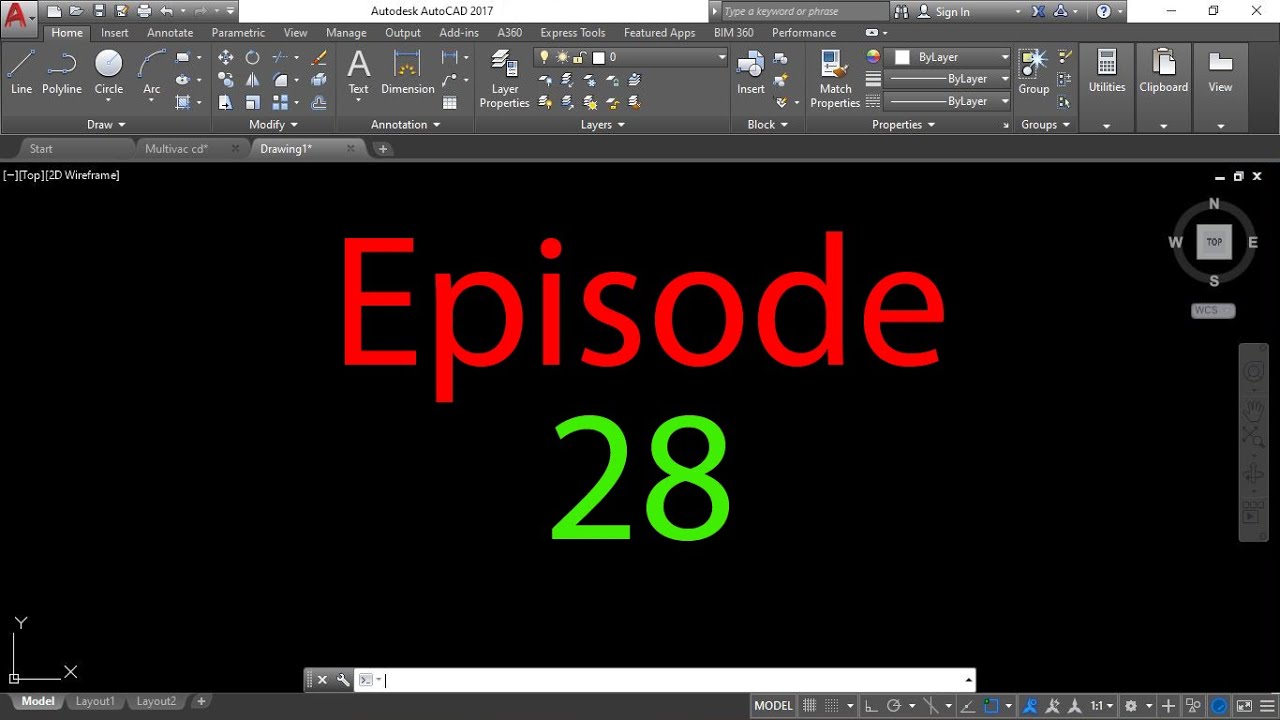Click Match Properties icon

835,80
